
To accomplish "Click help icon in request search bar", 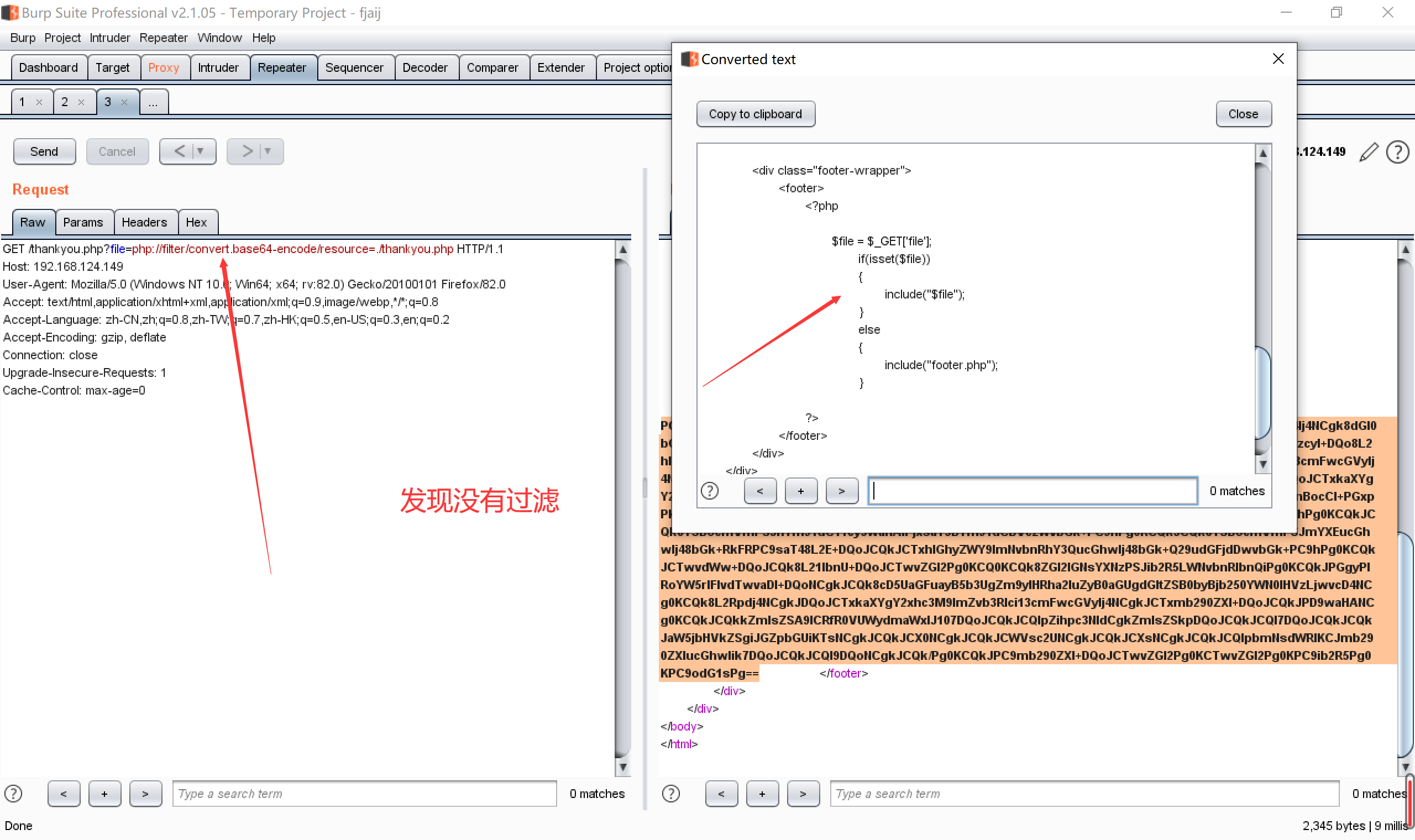I will click(x=14, y=794).
